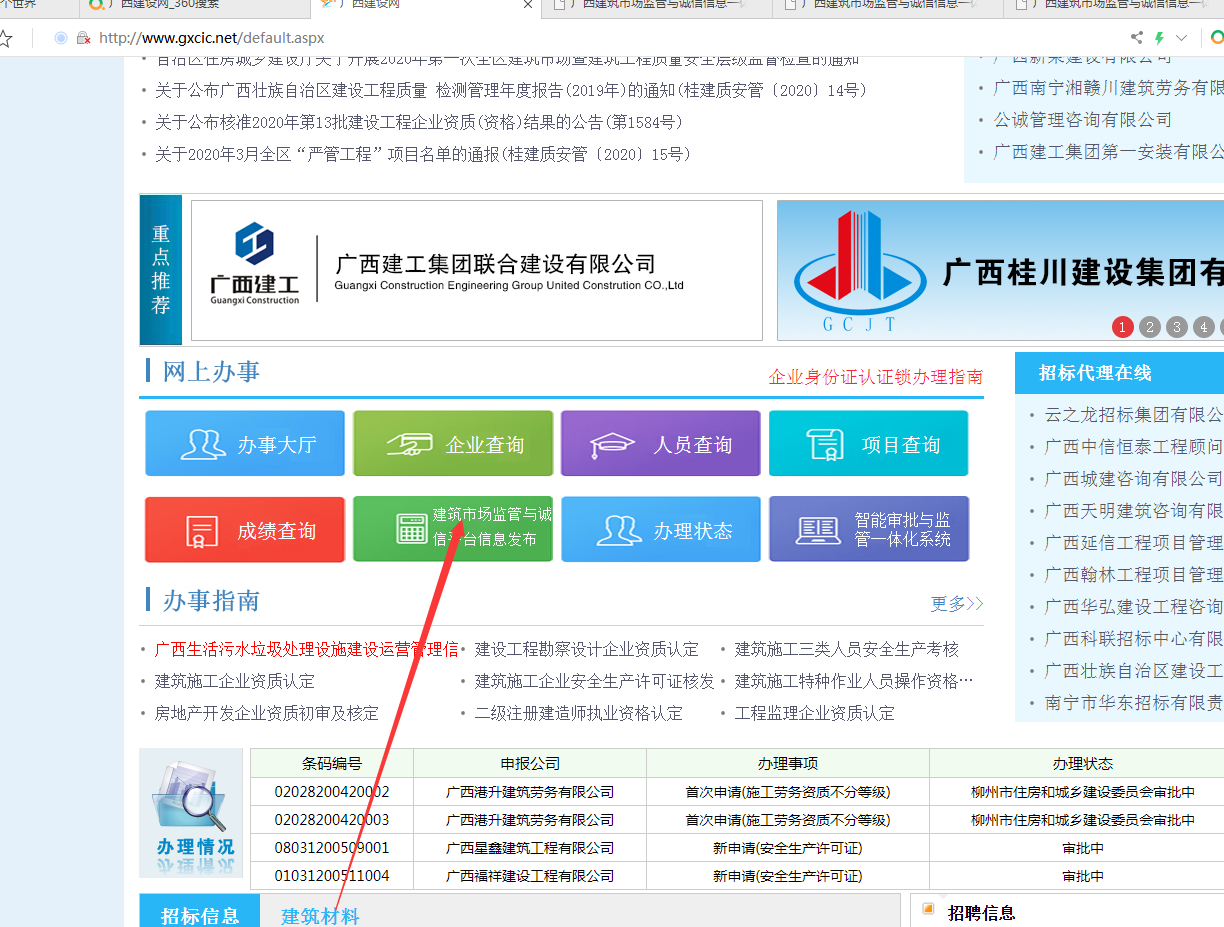The height and width of the screenshot is (927, 1224).
Task: Open the 广西桂川建设集团 banner
Action: coord(1000,271)
